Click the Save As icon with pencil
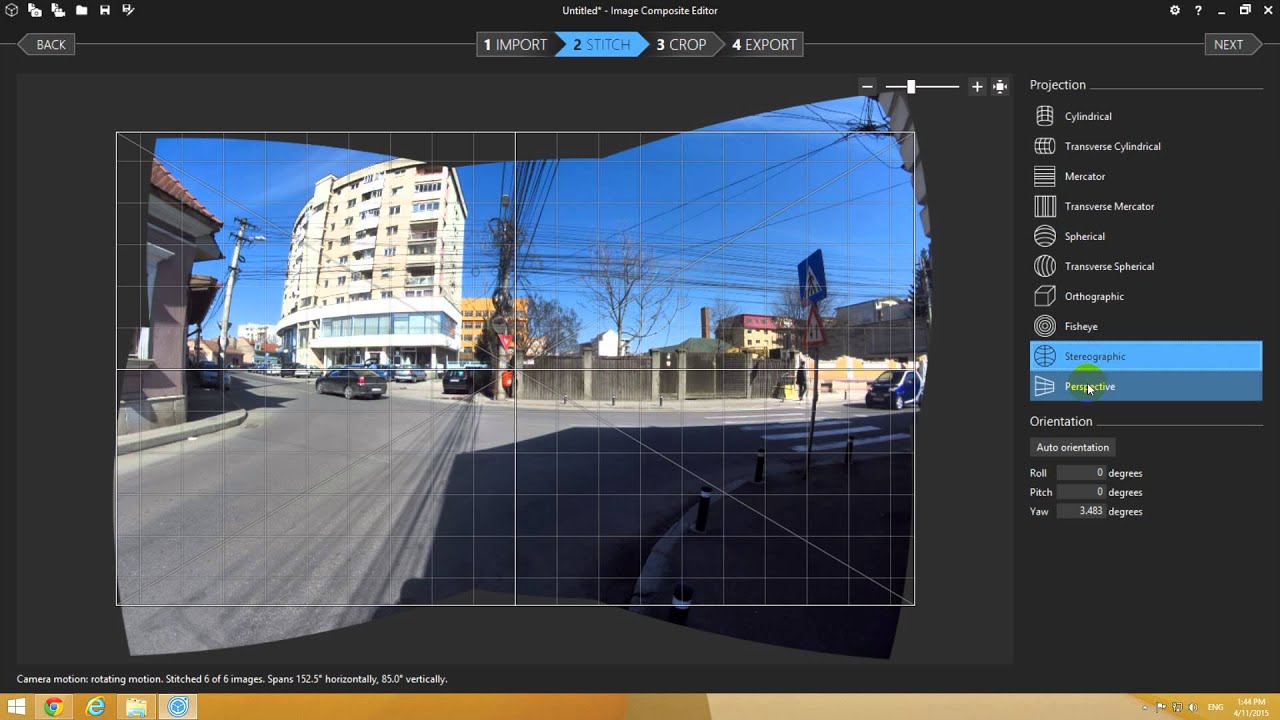This screenshot has height=720, width=1280. [x=128, y=10]
